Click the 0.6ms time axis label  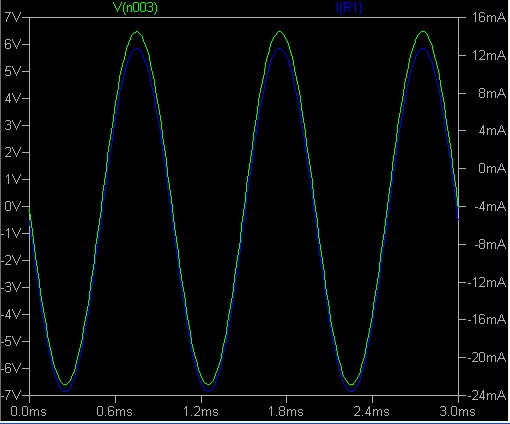pyautogui.click(x=114, y=411)
